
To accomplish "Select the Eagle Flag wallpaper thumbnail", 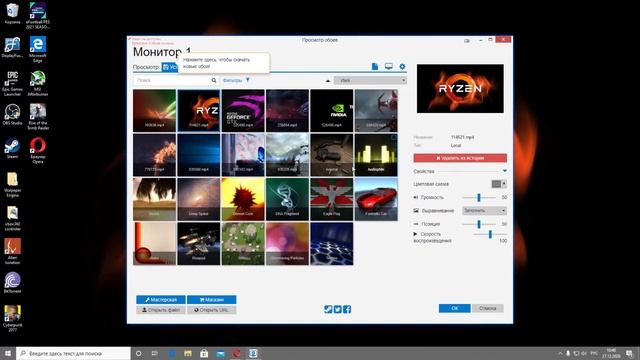I will tap(331, 200).
